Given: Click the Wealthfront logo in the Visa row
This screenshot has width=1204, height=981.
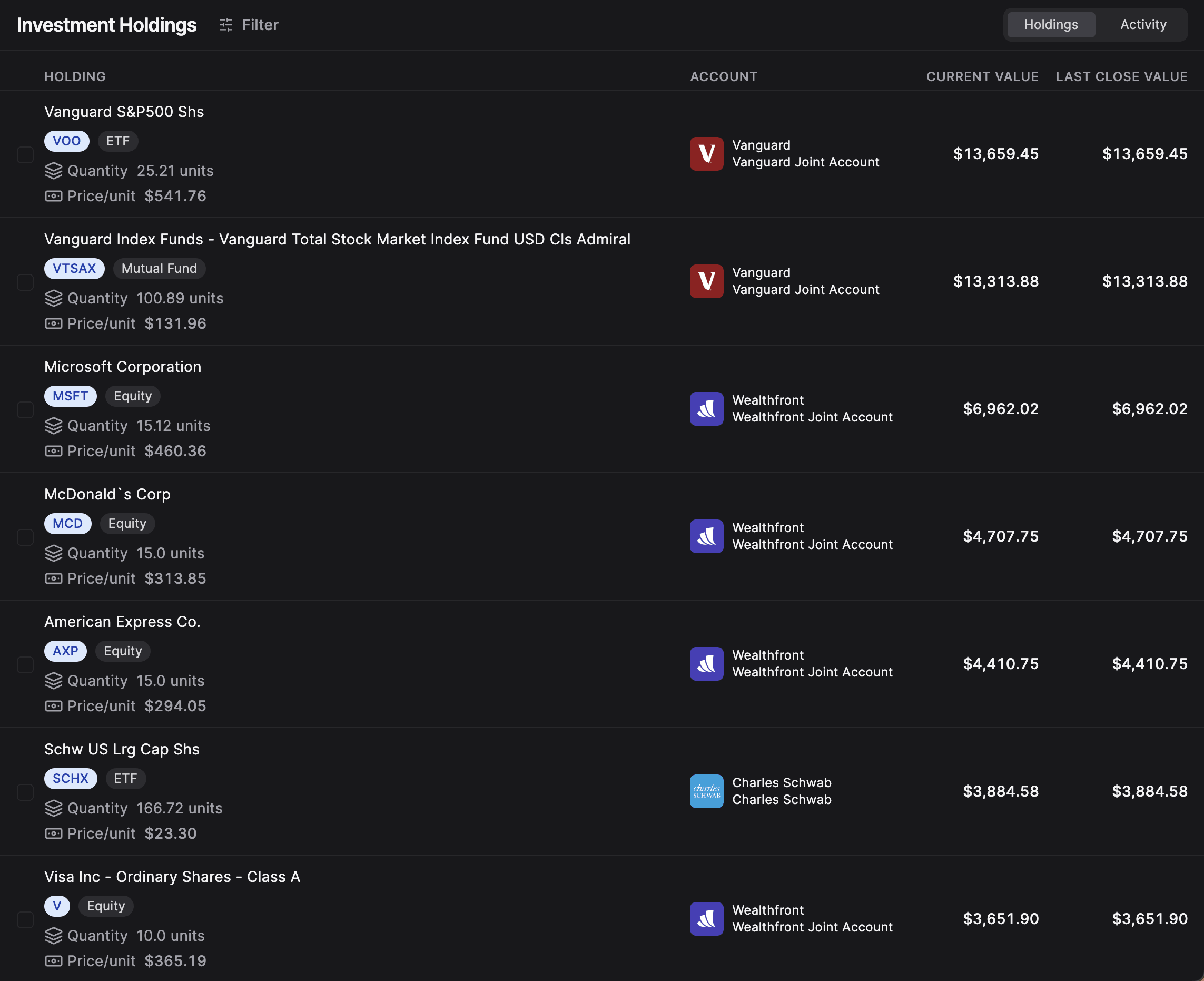Looking at the screenshot, I should pyautogui.click(x=706, y=919).
